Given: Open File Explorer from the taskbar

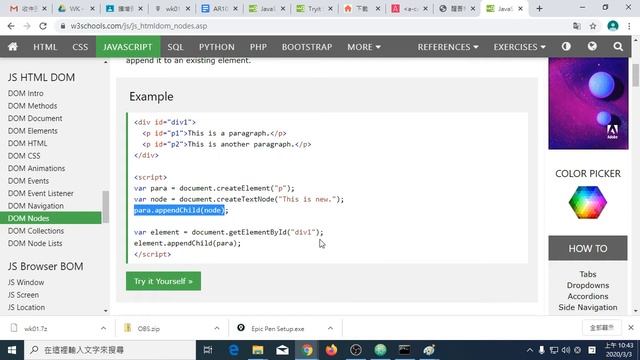Looking at the screenshot, I should pyautogui.click(x=258, y=350).
